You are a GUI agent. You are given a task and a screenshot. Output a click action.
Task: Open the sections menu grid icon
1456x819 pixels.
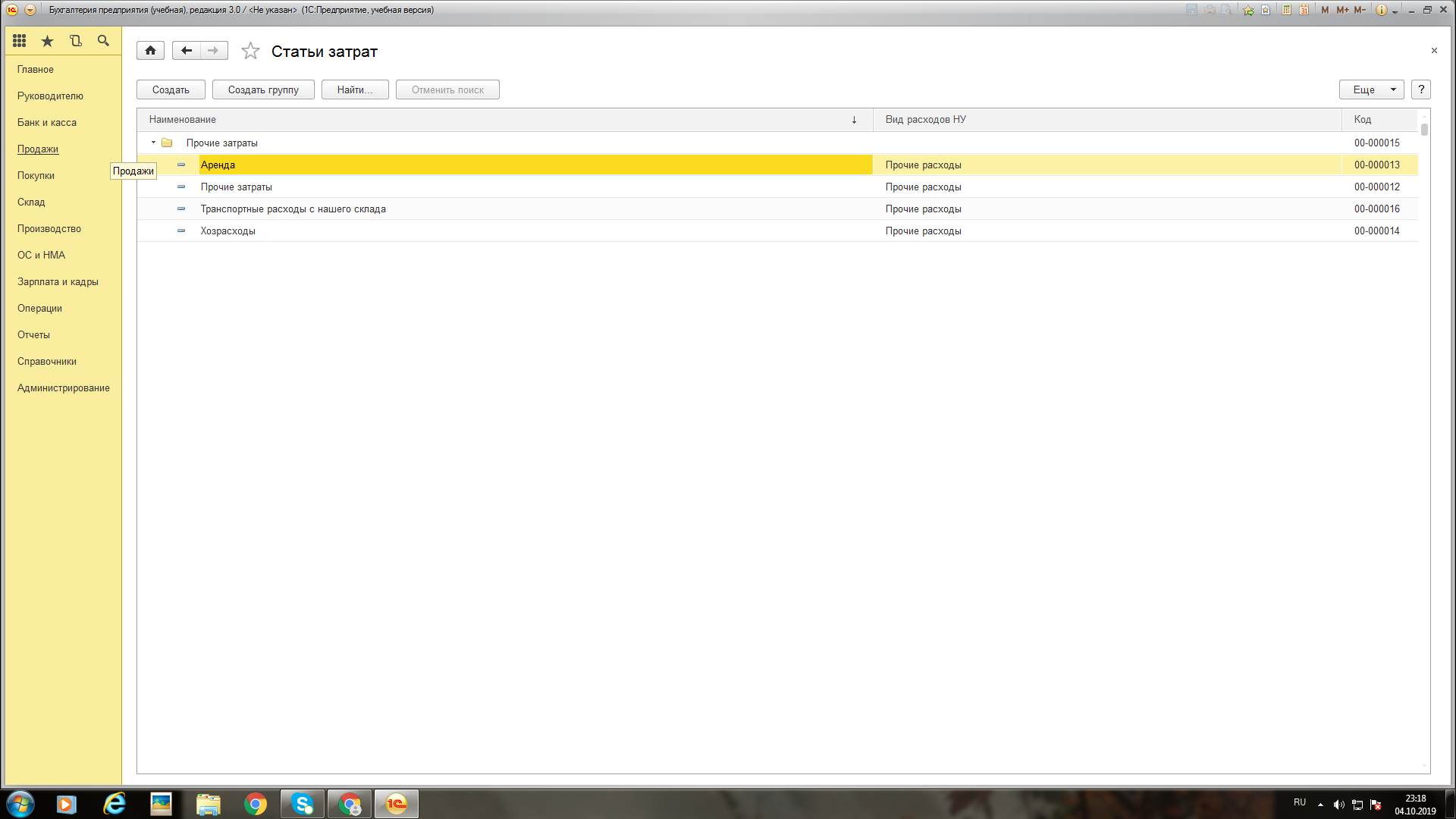point(20,41)
